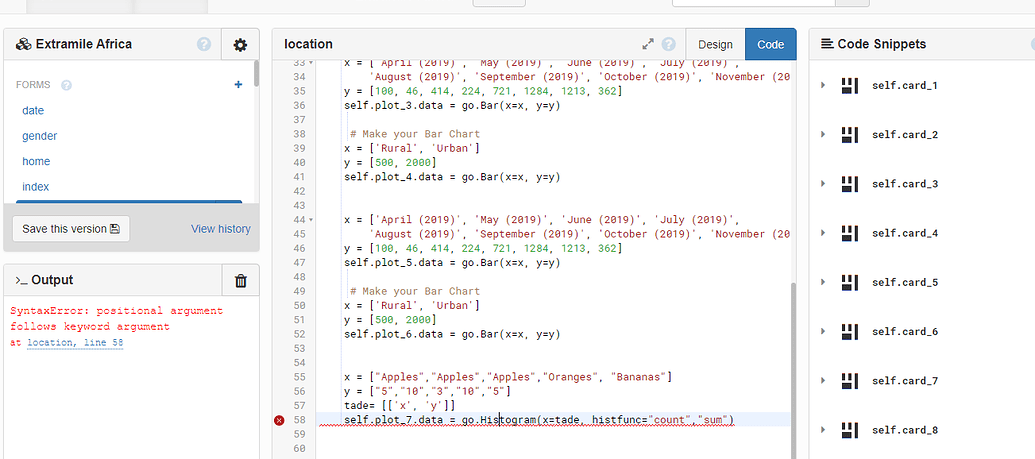Switch to Code tab
This screenshot has width=1035, height=459.
pos(770,45)
